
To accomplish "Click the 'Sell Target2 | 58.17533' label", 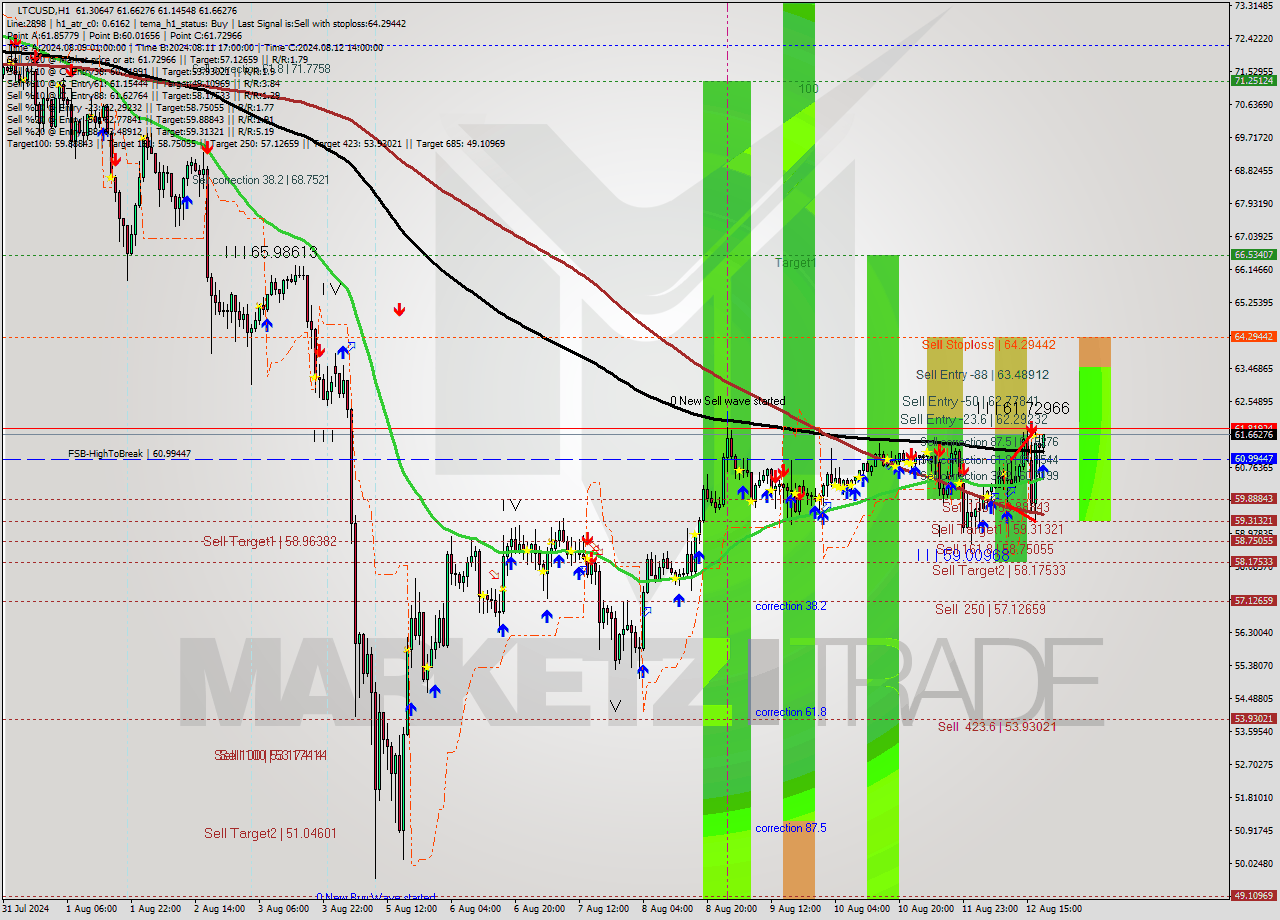I will 998,570.
